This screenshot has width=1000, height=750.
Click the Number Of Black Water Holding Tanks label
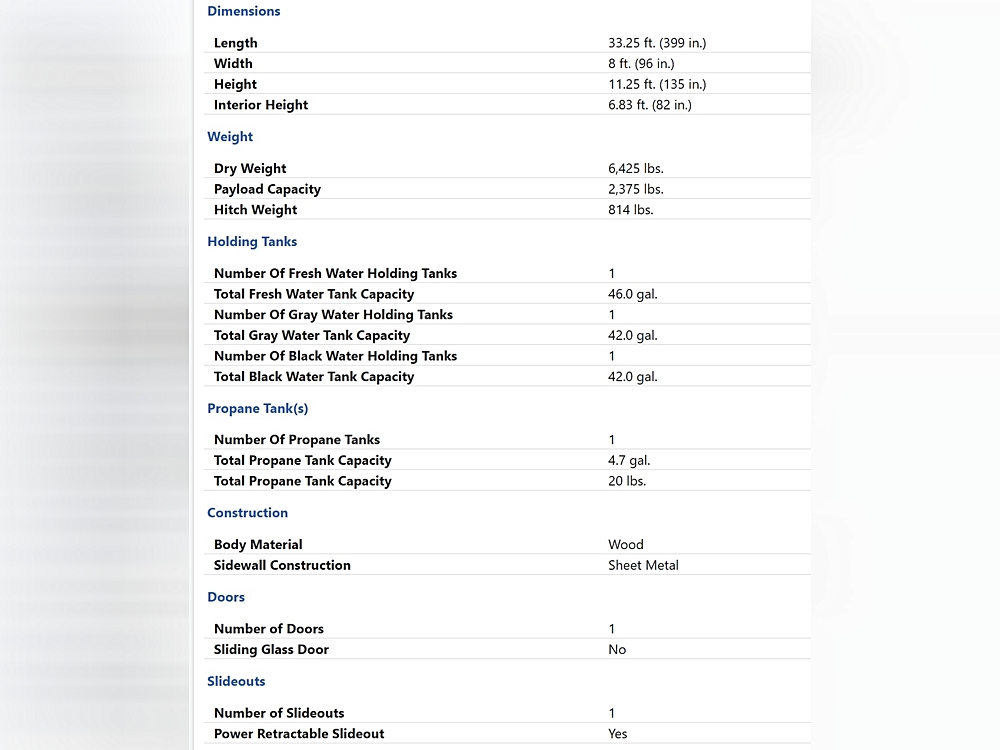[x=335, y=356]
